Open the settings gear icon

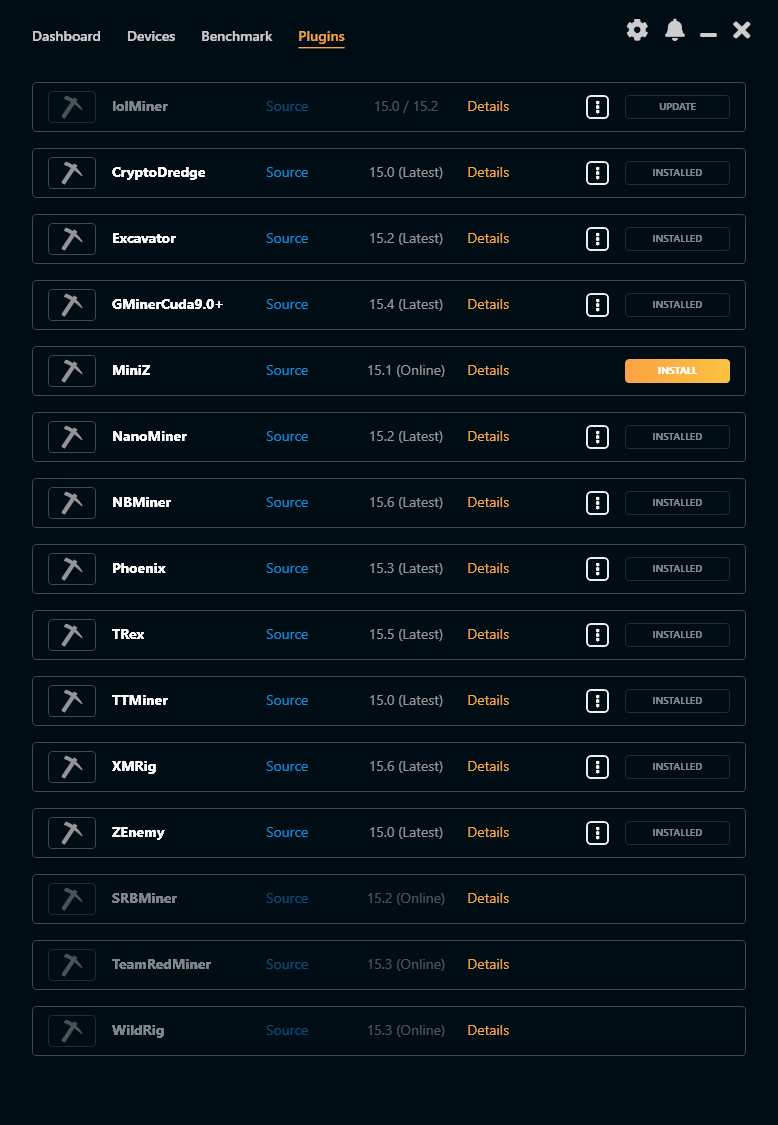[637, 30]
